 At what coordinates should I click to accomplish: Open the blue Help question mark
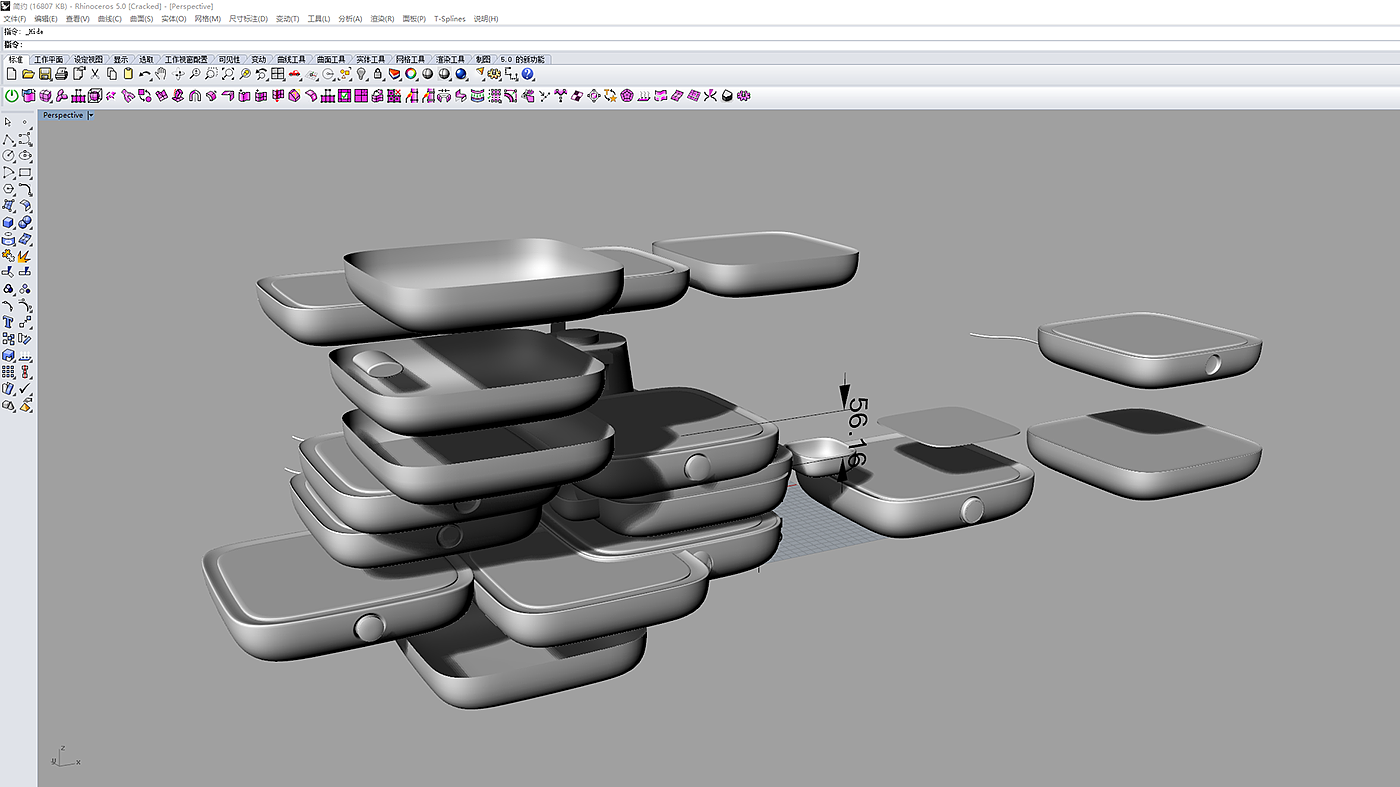[x=528, y=74]
